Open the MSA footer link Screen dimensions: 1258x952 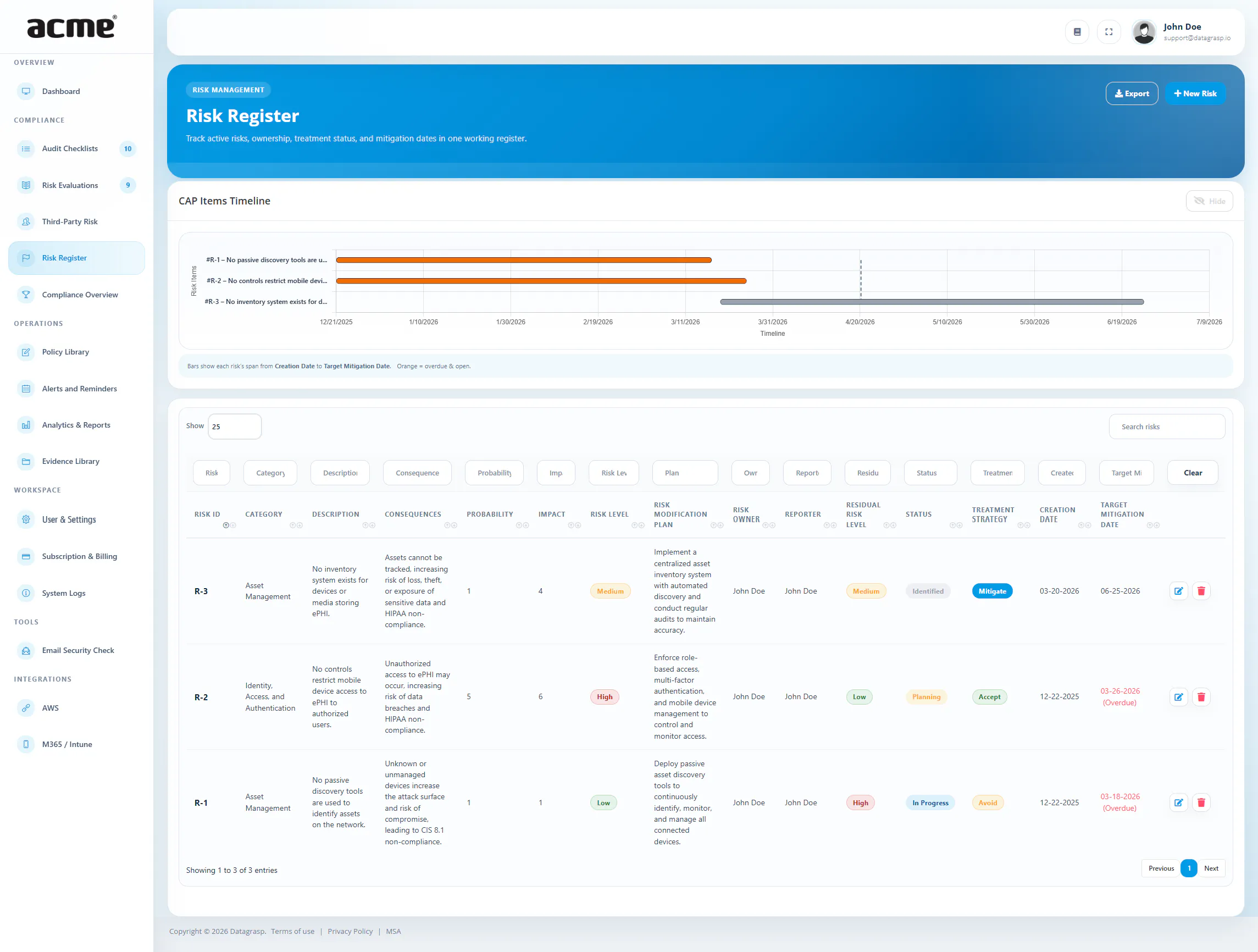[393, 931]
